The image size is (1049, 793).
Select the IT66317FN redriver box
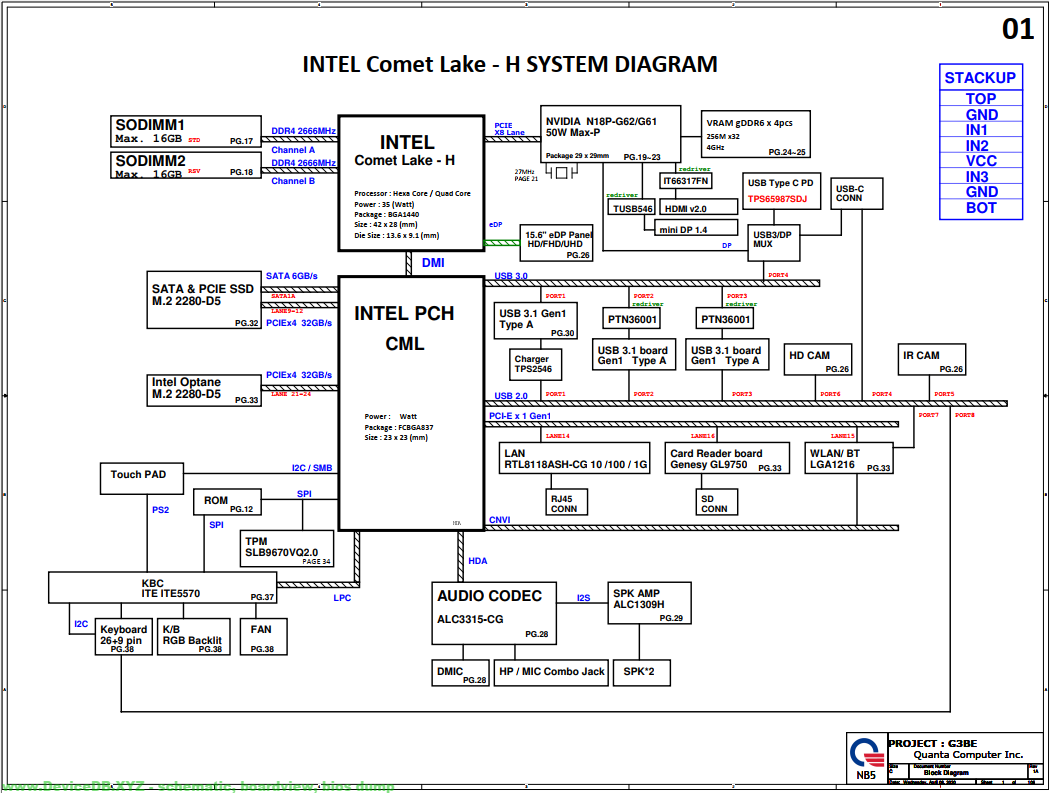(686, 181)
